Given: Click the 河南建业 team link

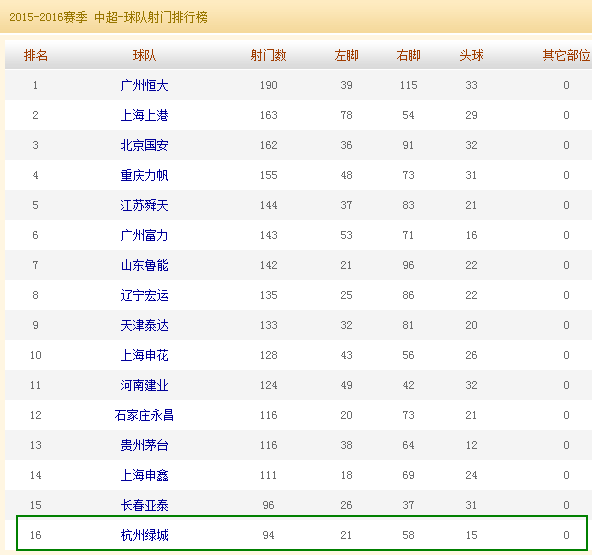Looking at the screenshot, I should (144, 385).
